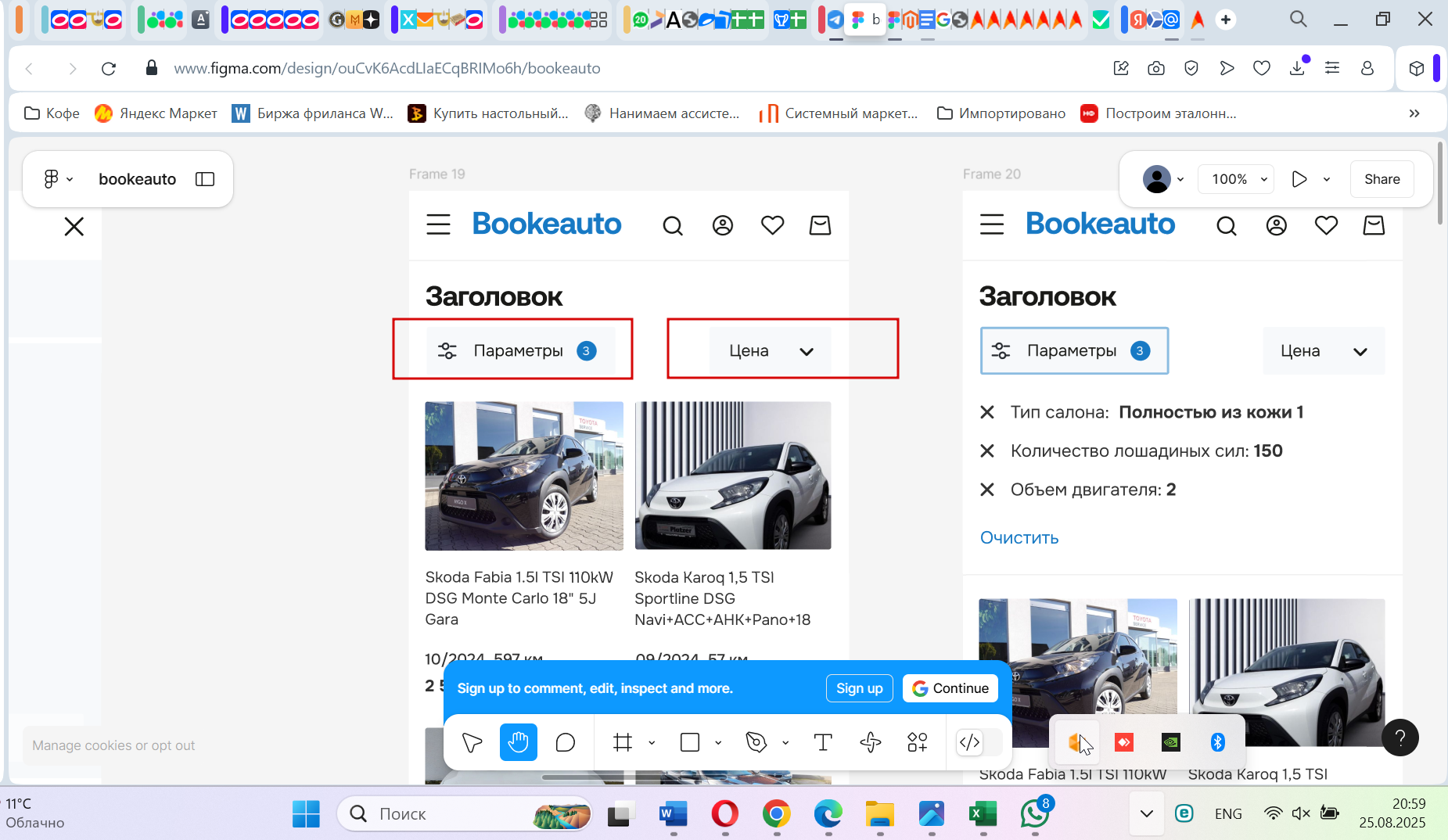Expand present options chevron next to play
Screen dimensions: 1448x840
[1327, 179]
